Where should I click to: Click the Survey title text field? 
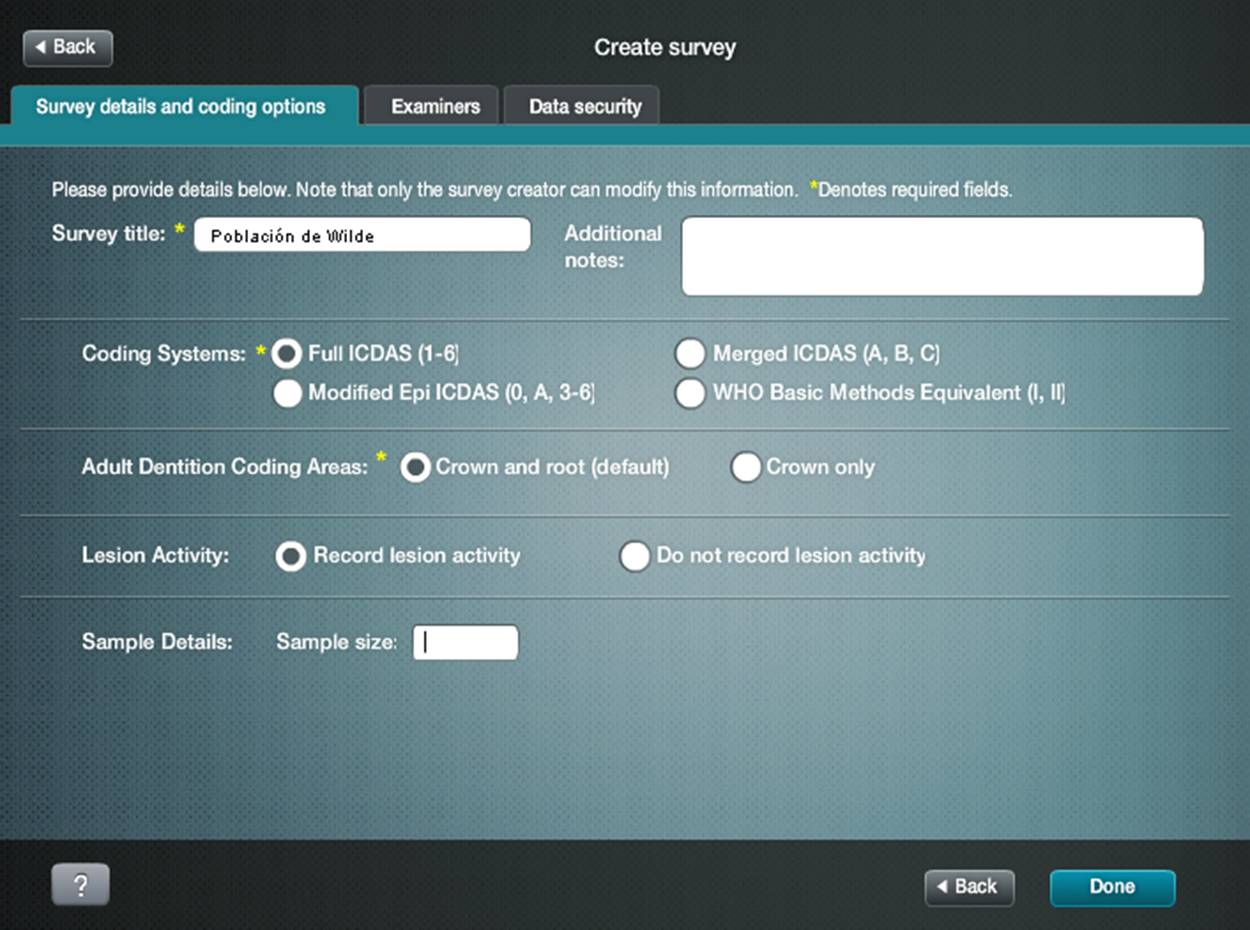point(362,236)
